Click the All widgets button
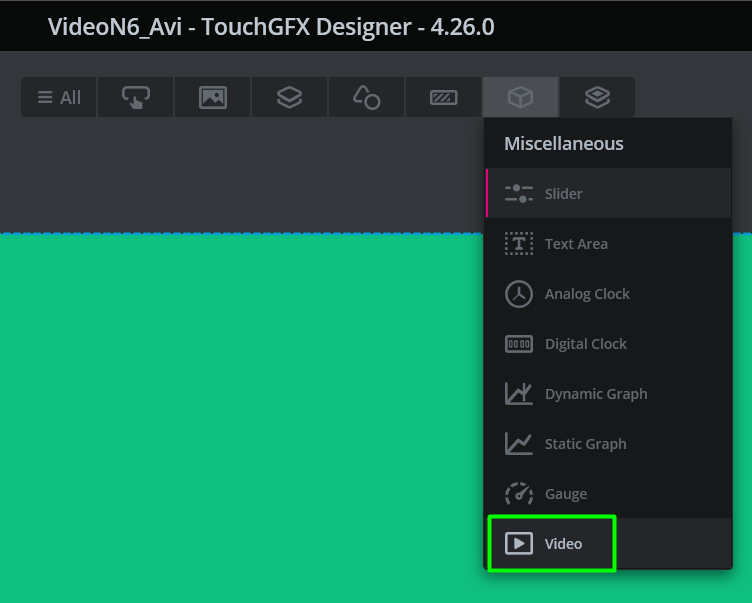 pos(59,97)
